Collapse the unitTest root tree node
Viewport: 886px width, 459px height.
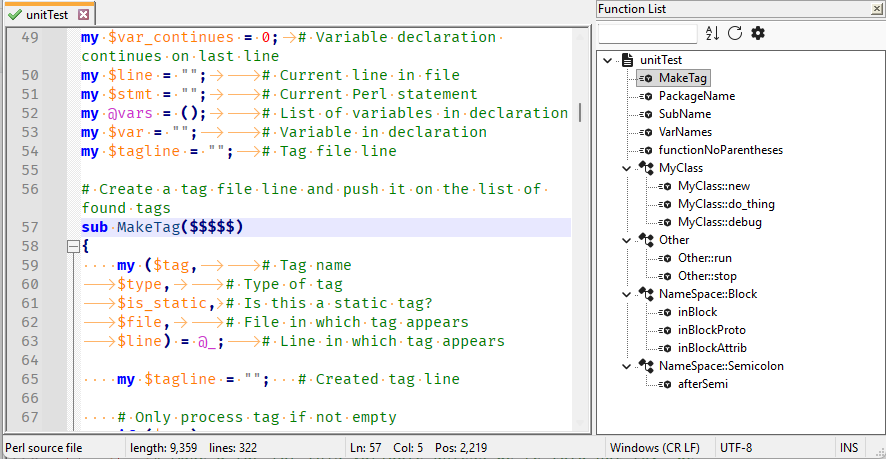click(607, 60)
